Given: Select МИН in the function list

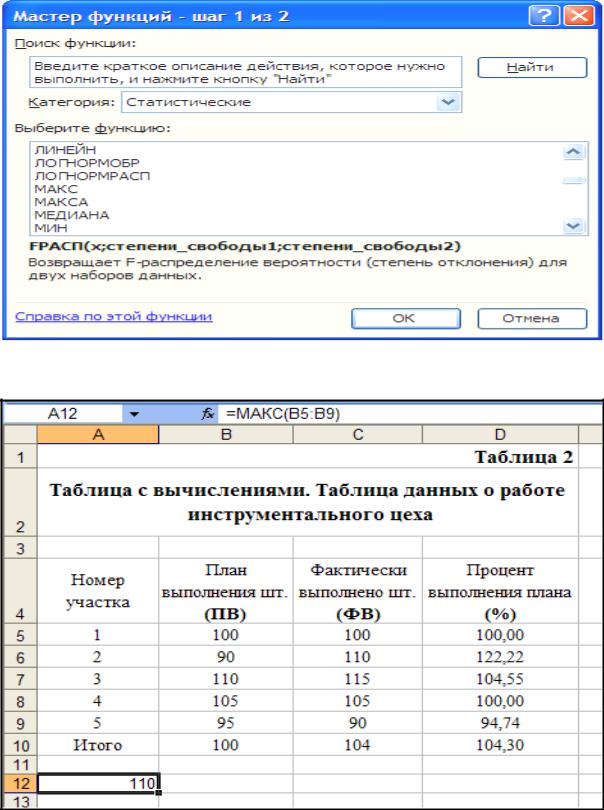Looking at the screenshot, I should point(51,228).
